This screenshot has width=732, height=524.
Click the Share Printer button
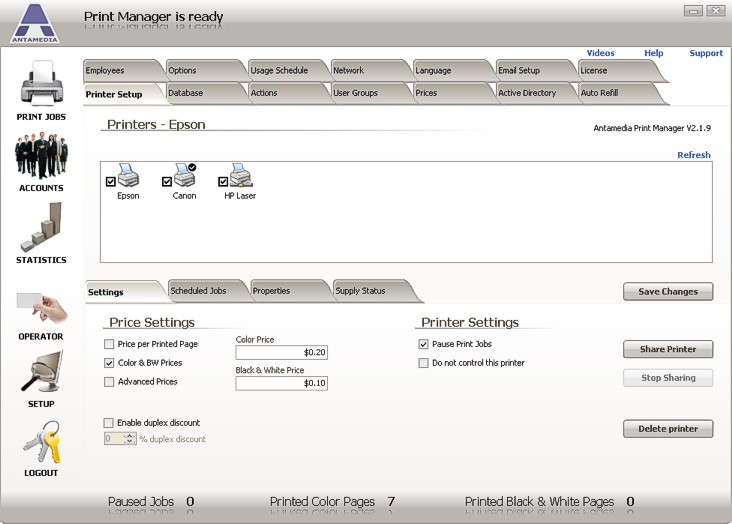point(668,349)
